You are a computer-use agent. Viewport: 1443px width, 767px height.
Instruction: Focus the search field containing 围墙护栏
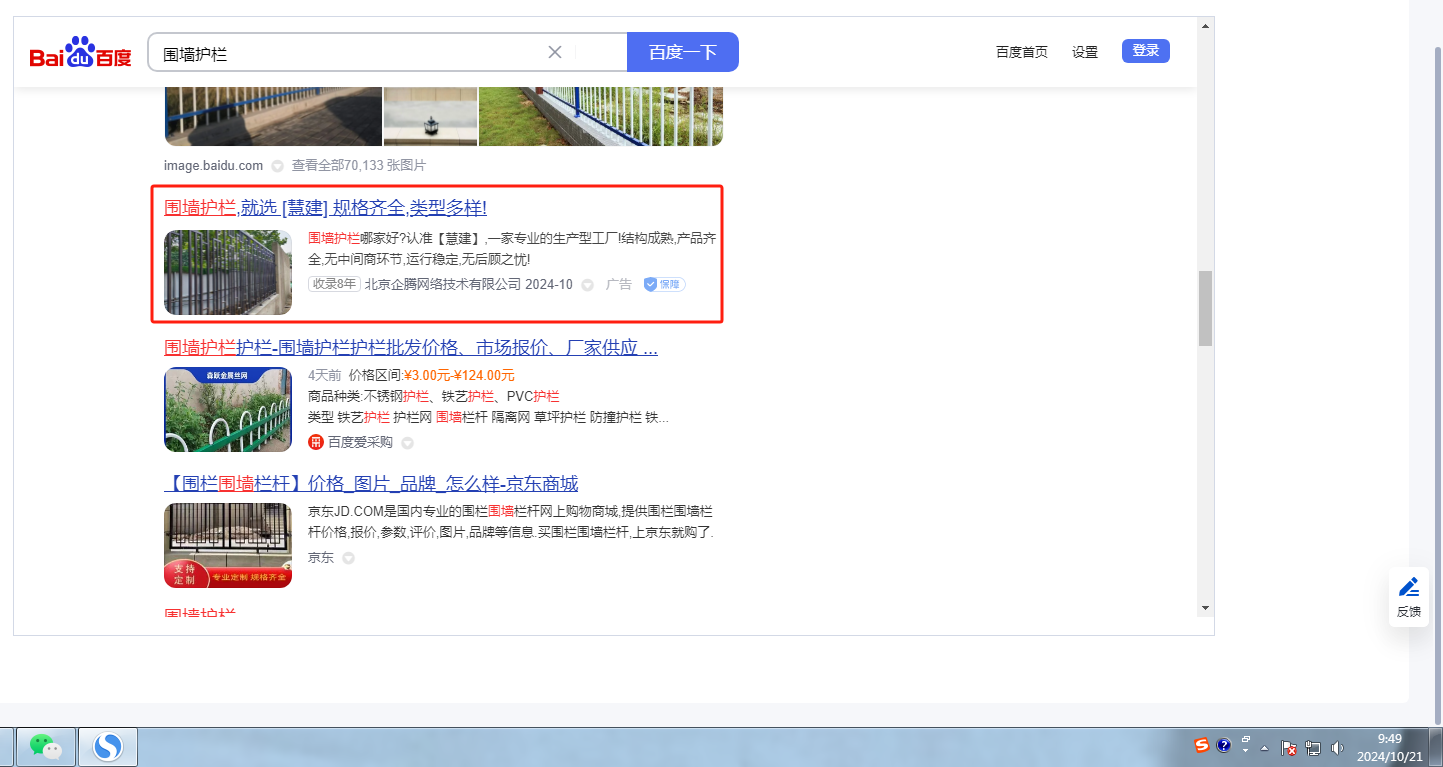pos(387,52)
